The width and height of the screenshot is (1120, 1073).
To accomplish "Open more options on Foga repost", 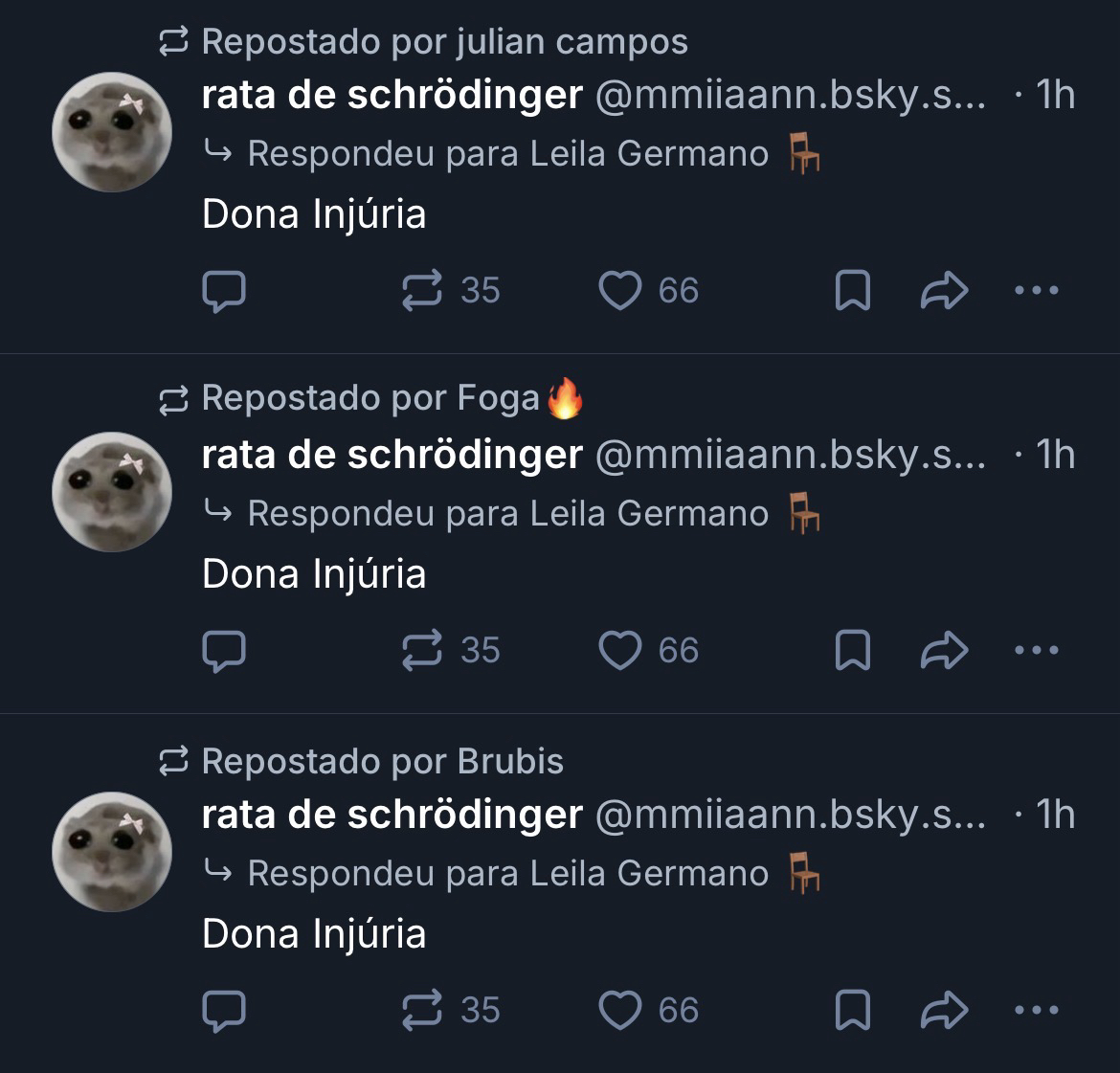I will coord(1036,650).
